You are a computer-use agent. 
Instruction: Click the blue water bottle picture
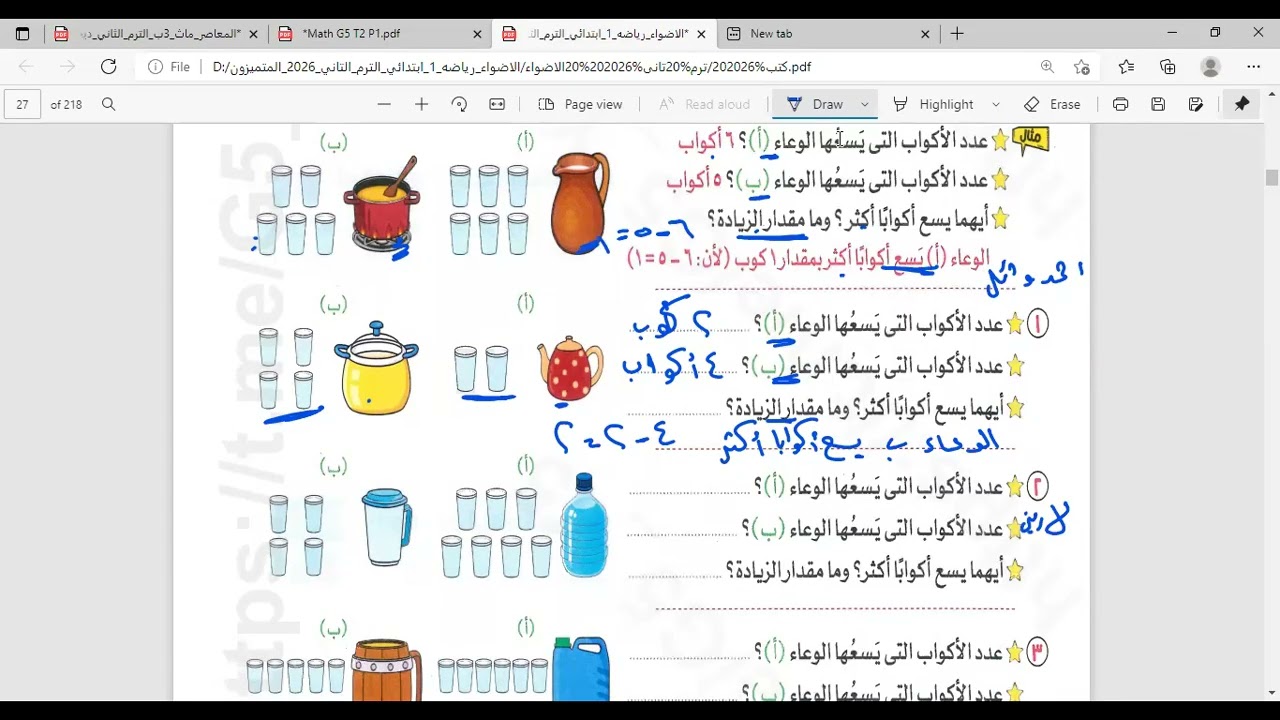coord(584,525)
